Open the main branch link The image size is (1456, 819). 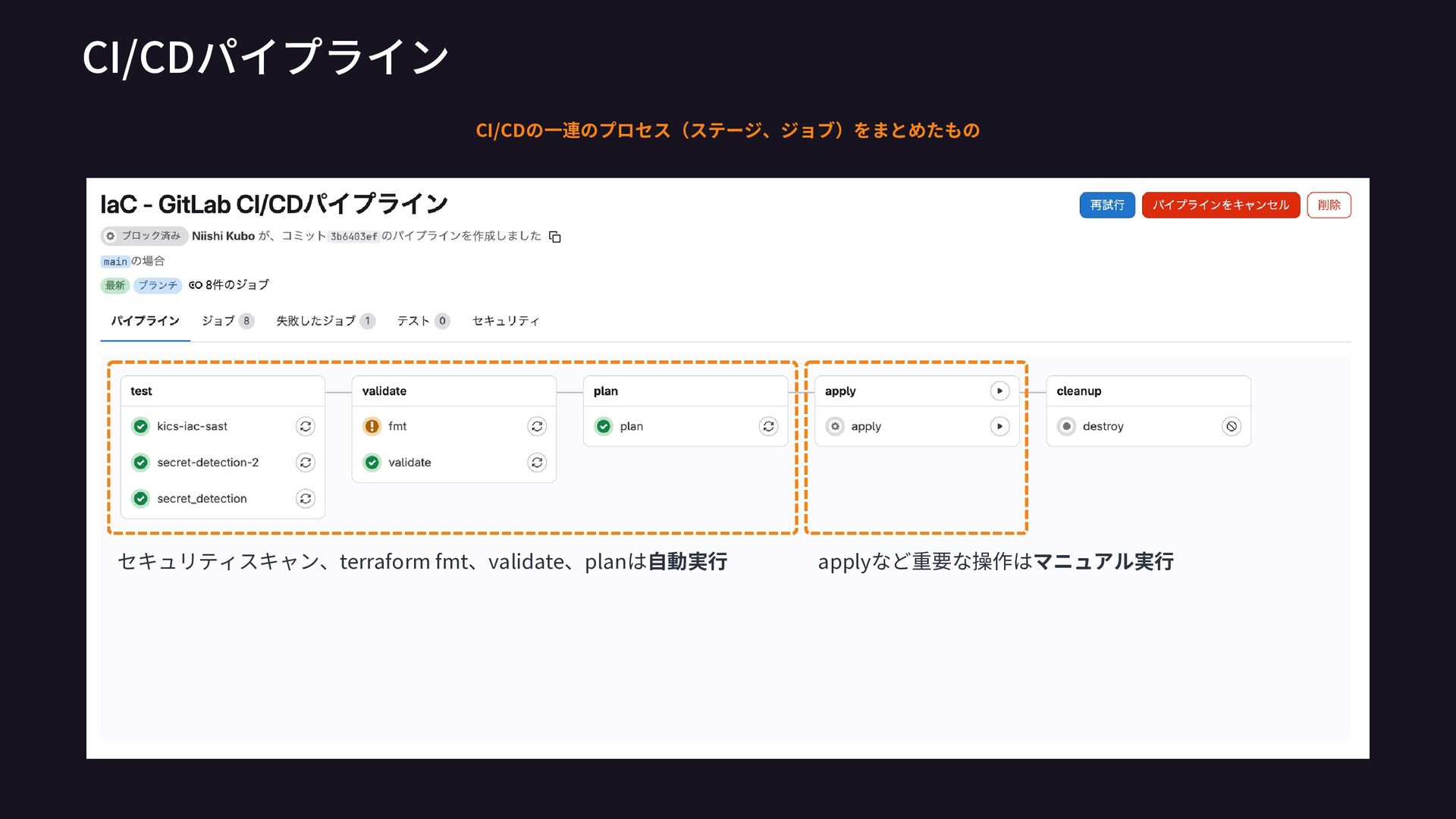[115, 262]
